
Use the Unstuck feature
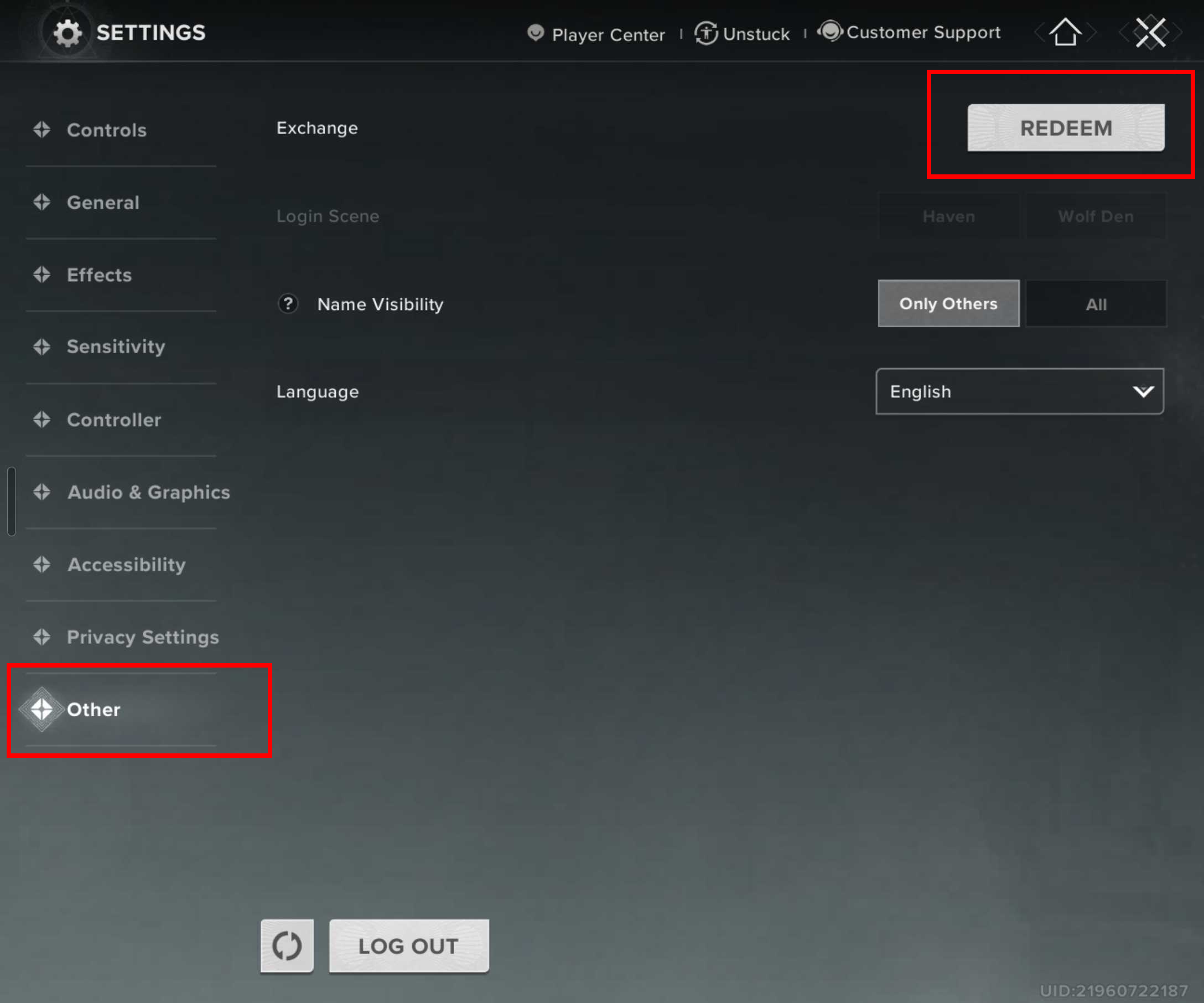click(743, 34)
